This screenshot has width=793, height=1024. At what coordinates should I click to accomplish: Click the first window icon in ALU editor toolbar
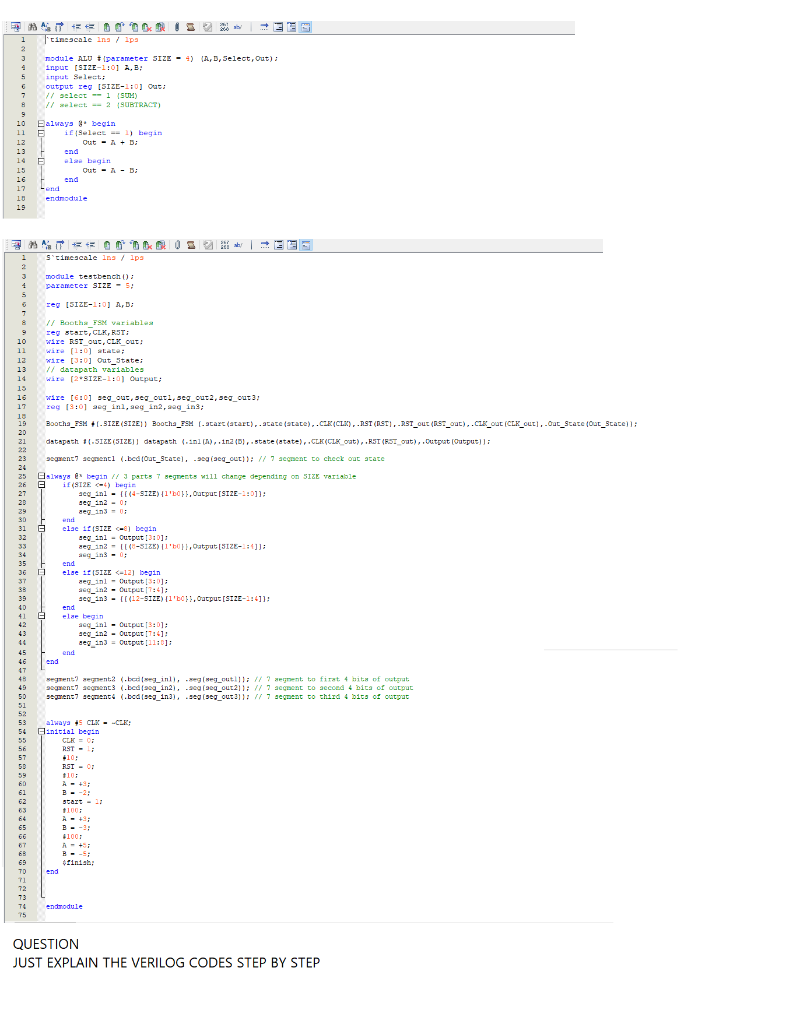278,27
